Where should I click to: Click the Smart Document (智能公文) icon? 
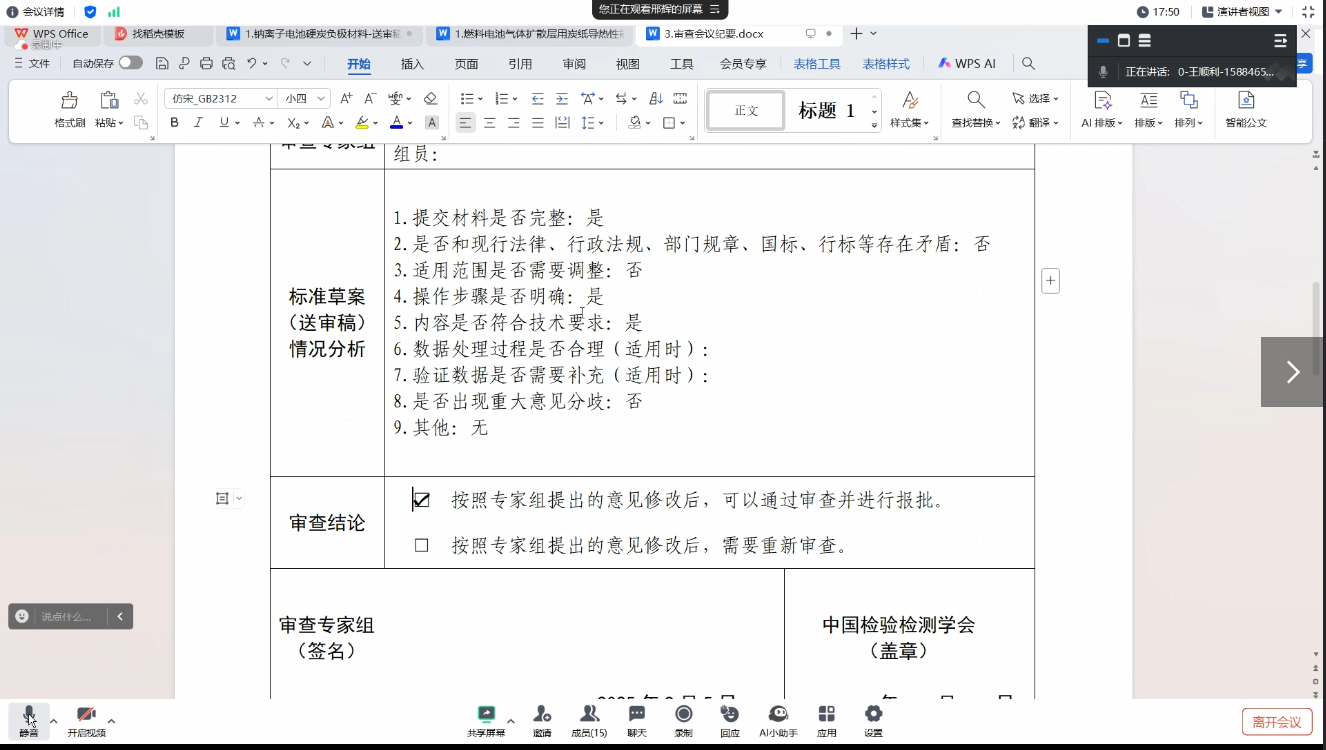(1245, 101)
